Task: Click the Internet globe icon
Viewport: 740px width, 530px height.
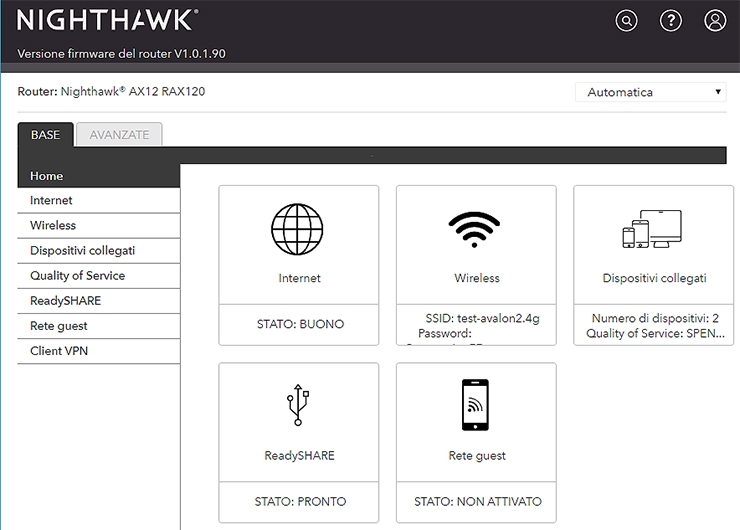Action: pos(298,228)
